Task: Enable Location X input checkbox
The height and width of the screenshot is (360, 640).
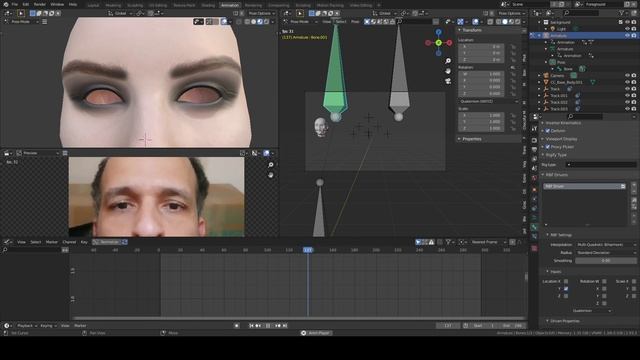Action: coord(566,281)
